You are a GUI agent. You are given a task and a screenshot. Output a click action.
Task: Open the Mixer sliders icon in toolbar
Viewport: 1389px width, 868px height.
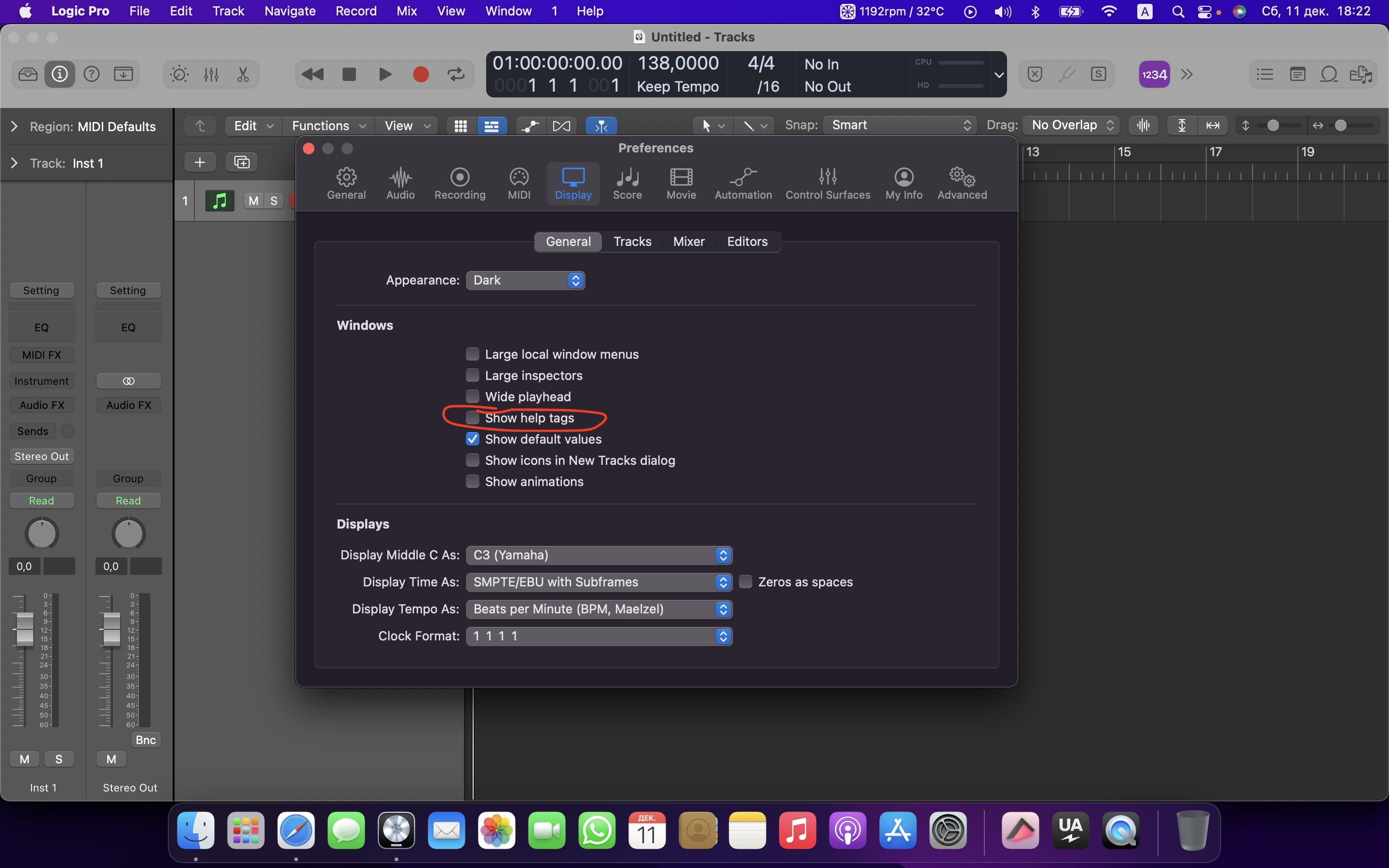click(211, 74)
